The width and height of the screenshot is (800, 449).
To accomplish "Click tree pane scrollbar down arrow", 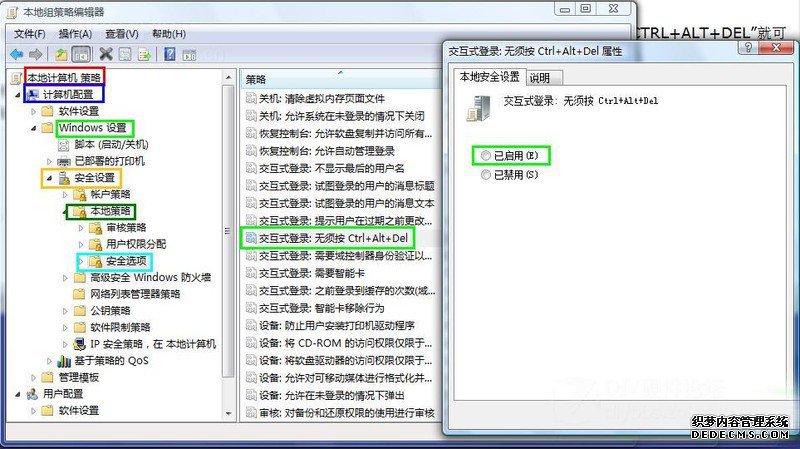I will (x=228, y=413).
